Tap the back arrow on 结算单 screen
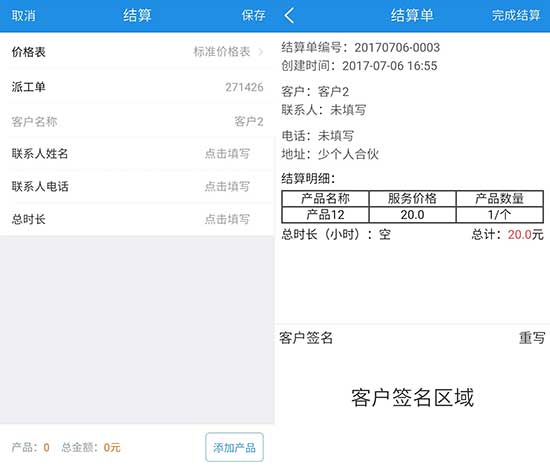Viewport: 550px width, 469px height. pyautogui.click(x=289, y=16)
